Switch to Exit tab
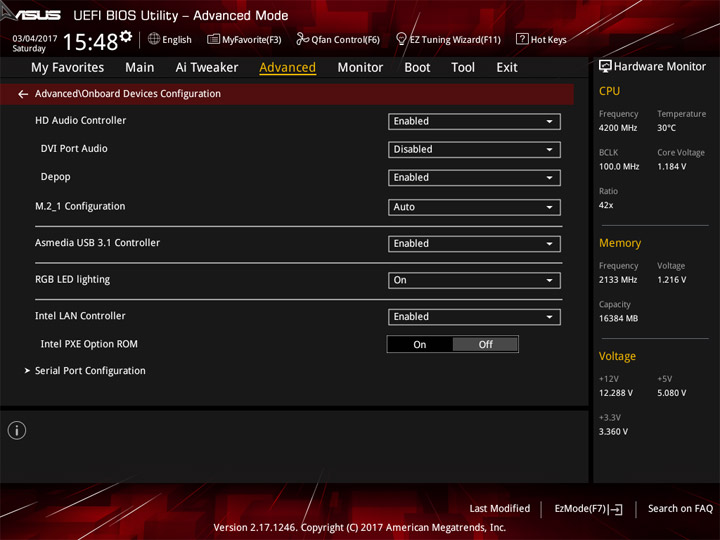This screenshot has width=720, height=540. coord(507,68)
